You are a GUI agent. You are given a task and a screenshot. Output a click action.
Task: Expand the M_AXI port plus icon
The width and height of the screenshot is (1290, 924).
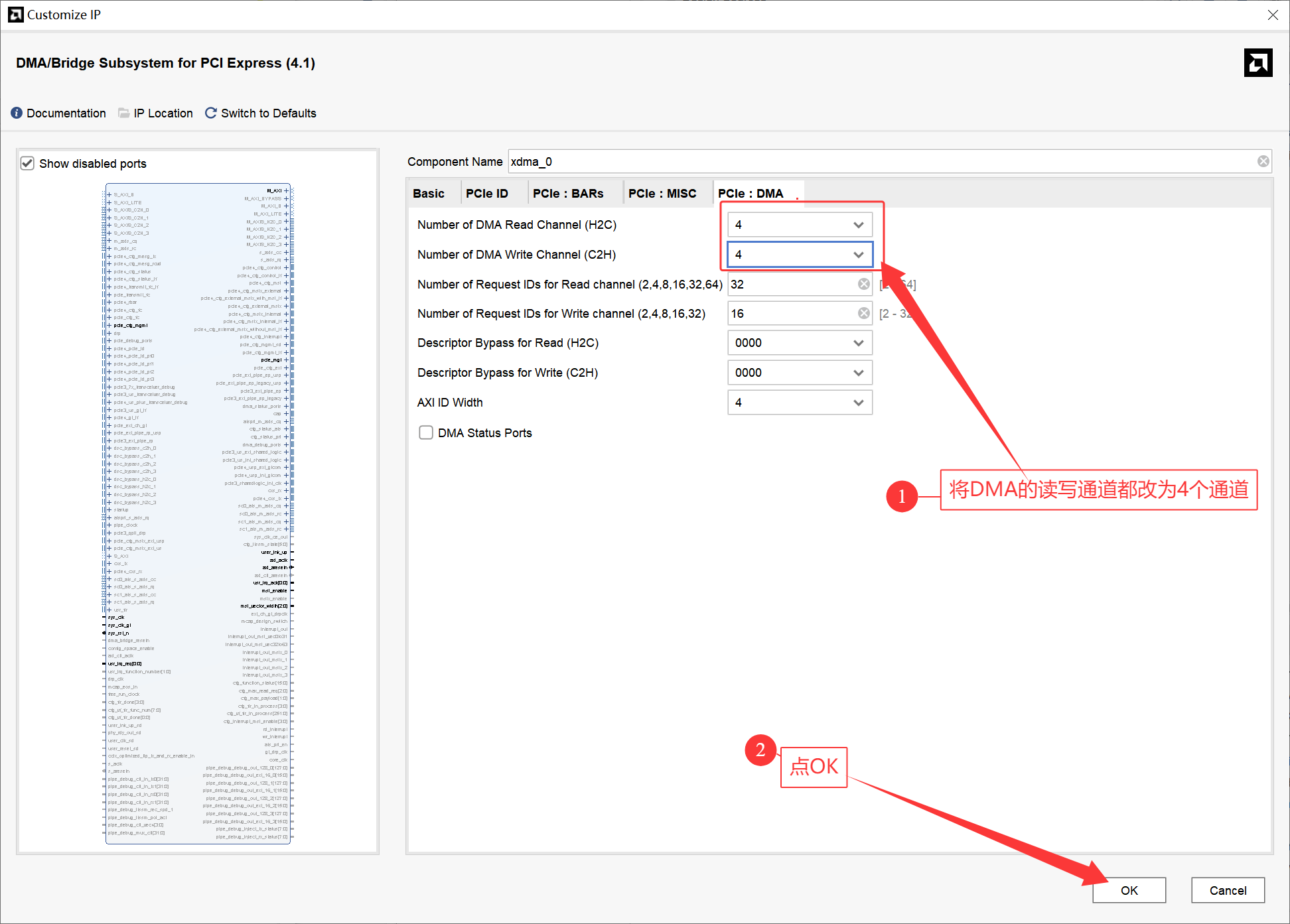[286, 191]
